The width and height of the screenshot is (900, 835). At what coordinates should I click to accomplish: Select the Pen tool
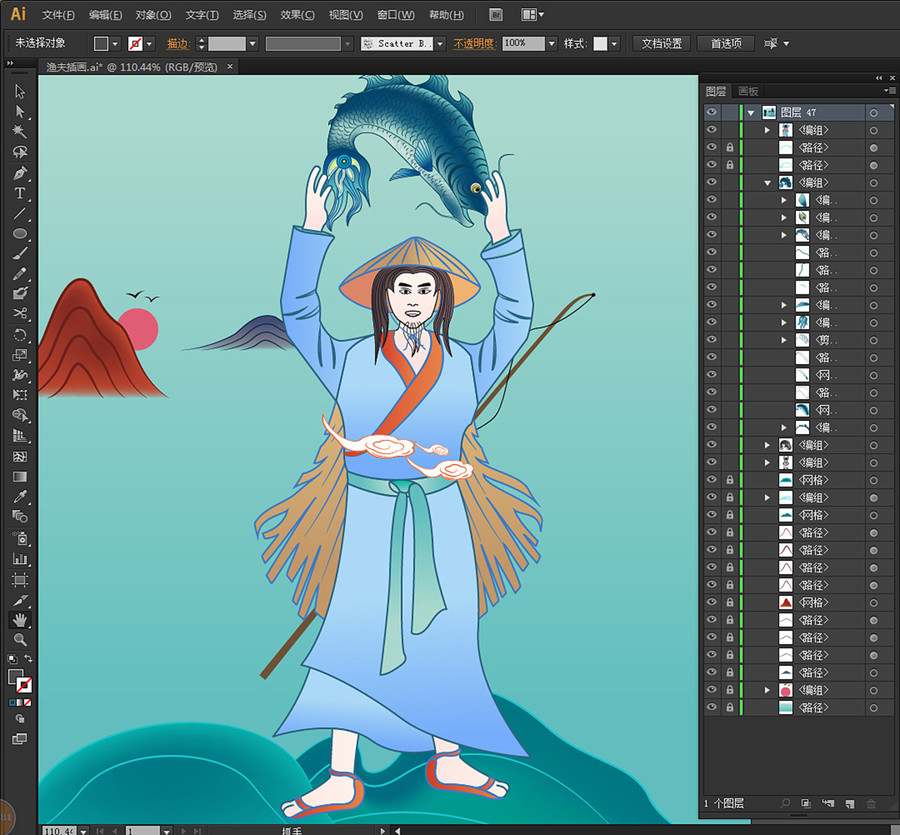(20, 173)
